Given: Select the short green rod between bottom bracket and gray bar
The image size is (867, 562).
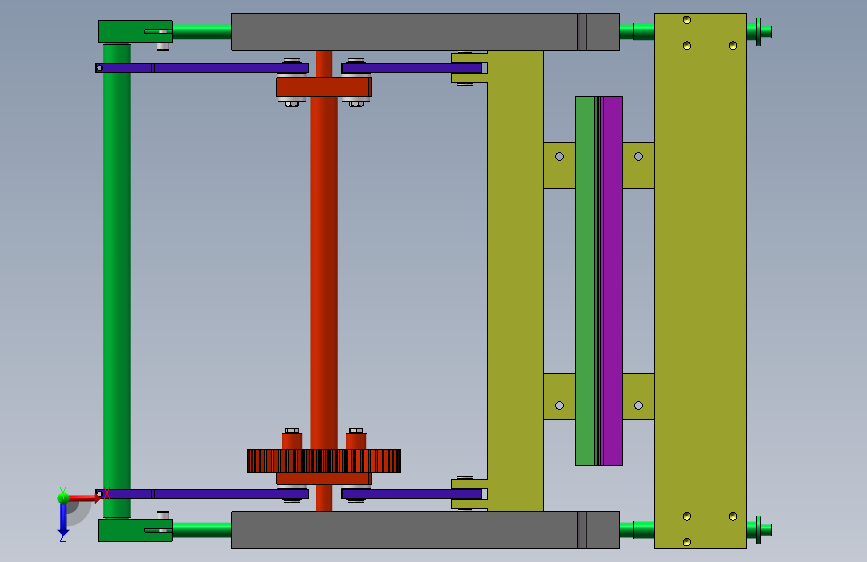Looking at the screenshot, I should tap(202, 530).
